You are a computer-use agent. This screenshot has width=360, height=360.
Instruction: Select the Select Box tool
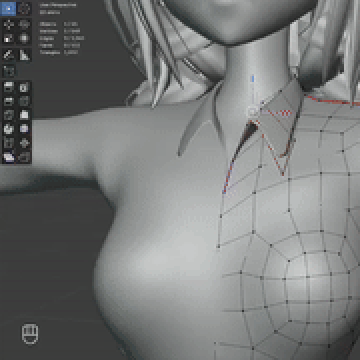[x=9, y=9]
